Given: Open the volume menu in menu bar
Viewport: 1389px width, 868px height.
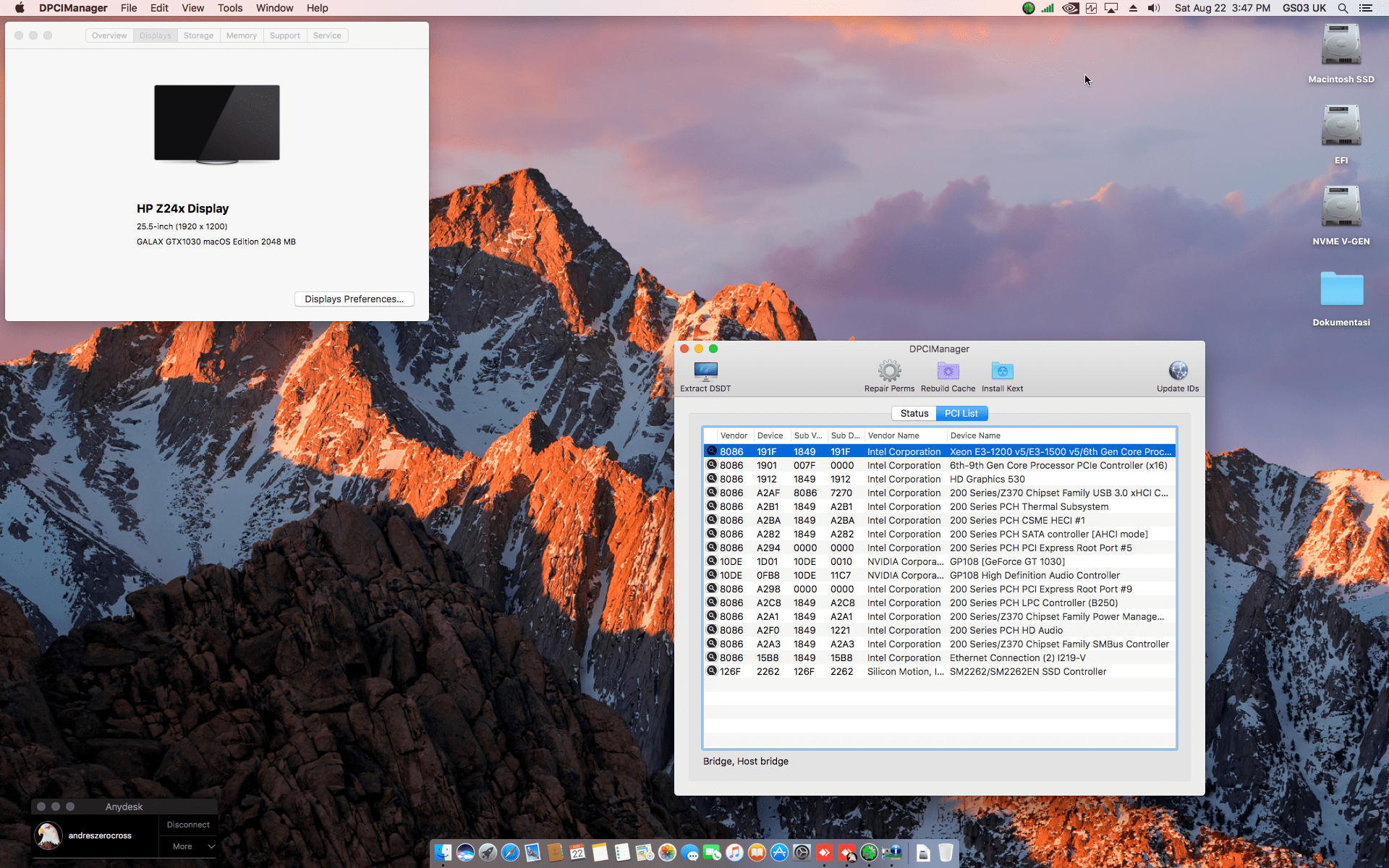Looking at the screenshot, I should click(1154, 8).
